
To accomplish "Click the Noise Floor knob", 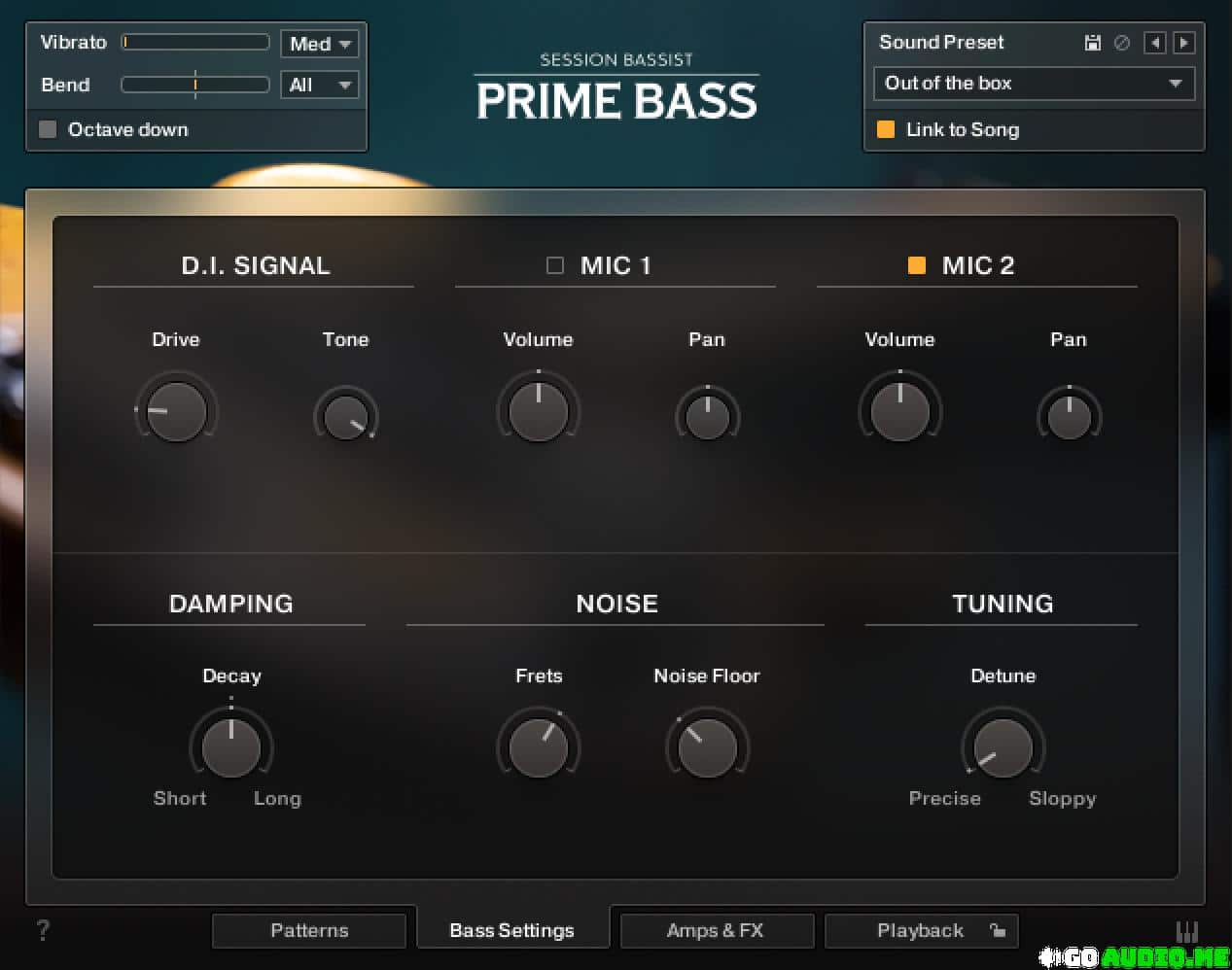I will click(707, 747).
